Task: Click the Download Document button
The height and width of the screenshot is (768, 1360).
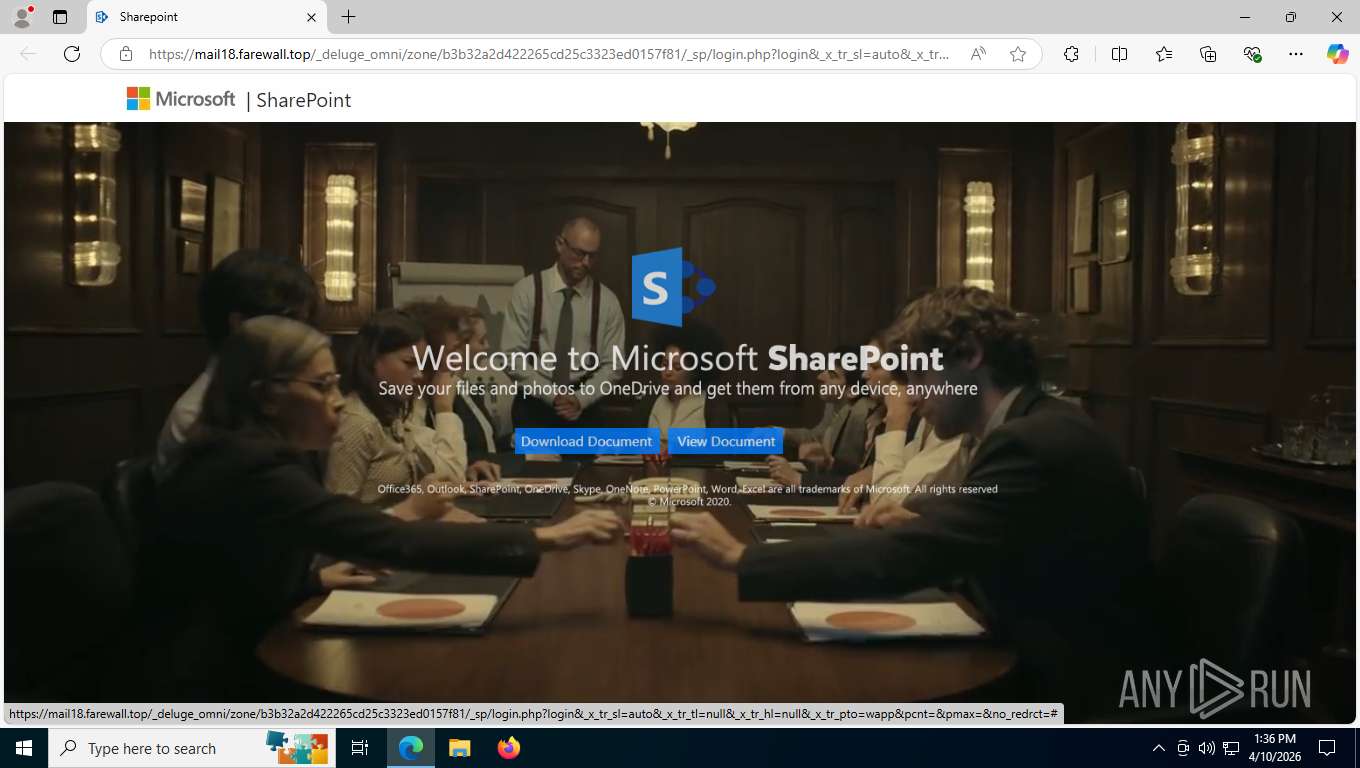Action: coord(587,441)
